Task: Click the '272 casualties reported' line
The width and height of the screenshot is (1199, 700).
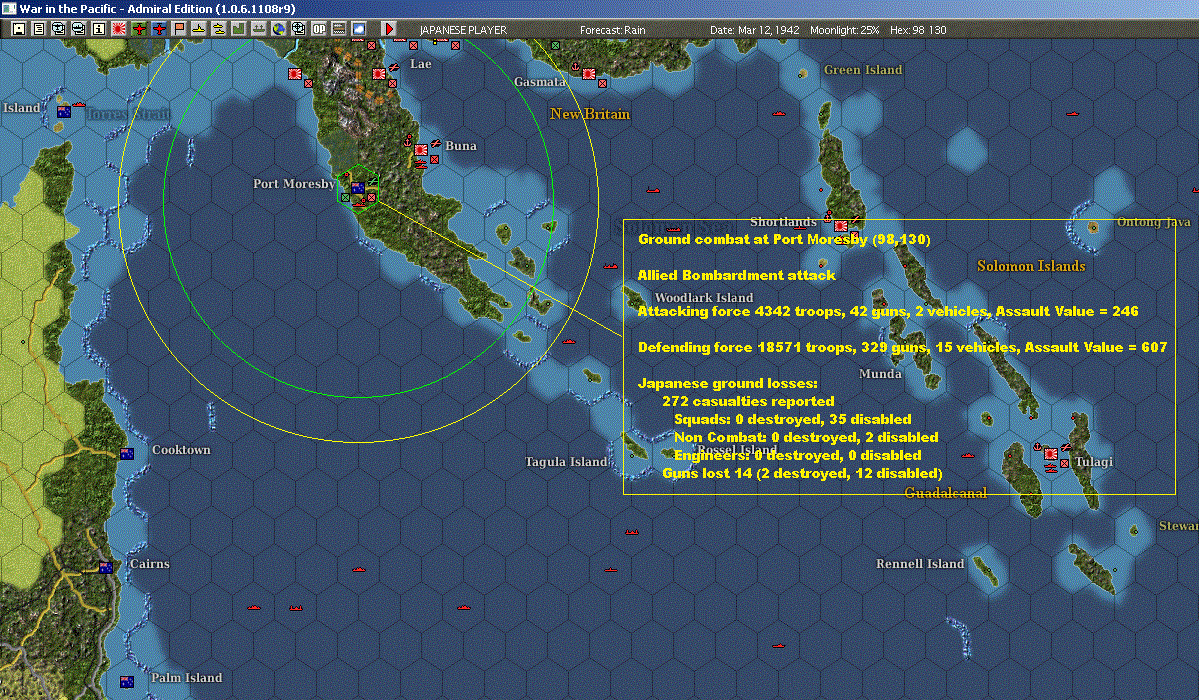Action: pyautogui.click(x=748, y=402)
